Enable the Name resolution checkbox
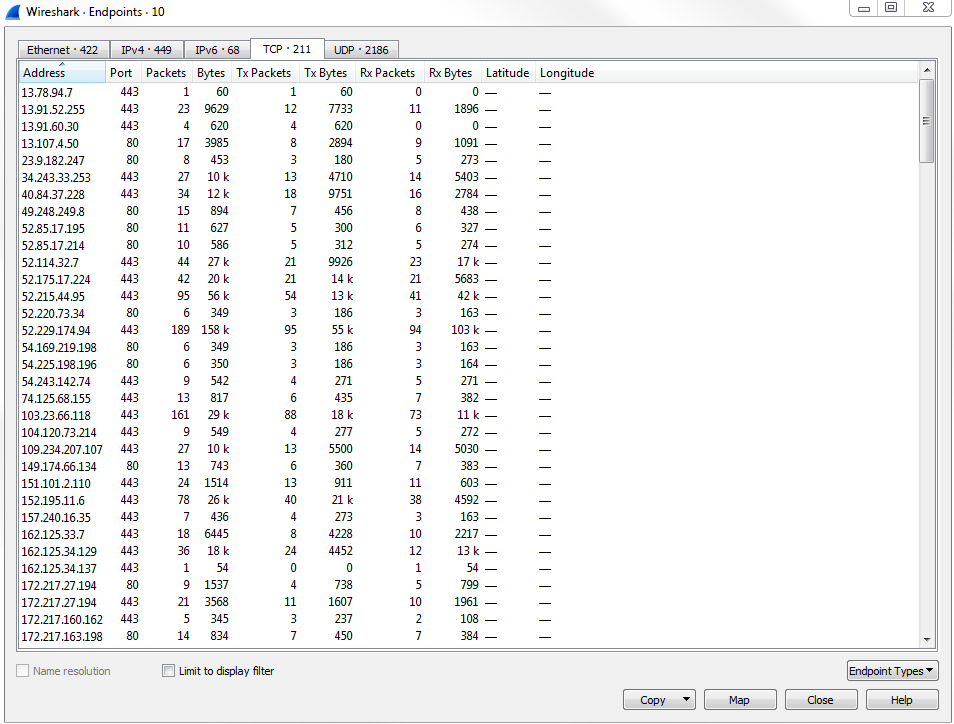The width and height of the screenshot is (954, 724). point(23,670)
